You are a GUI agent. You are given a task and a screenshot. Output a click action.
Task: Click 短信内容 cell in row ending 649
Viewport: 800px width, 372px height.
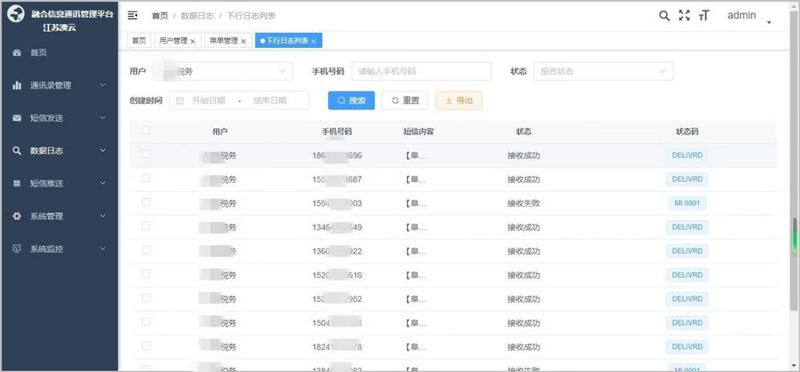tap(415, 227)
